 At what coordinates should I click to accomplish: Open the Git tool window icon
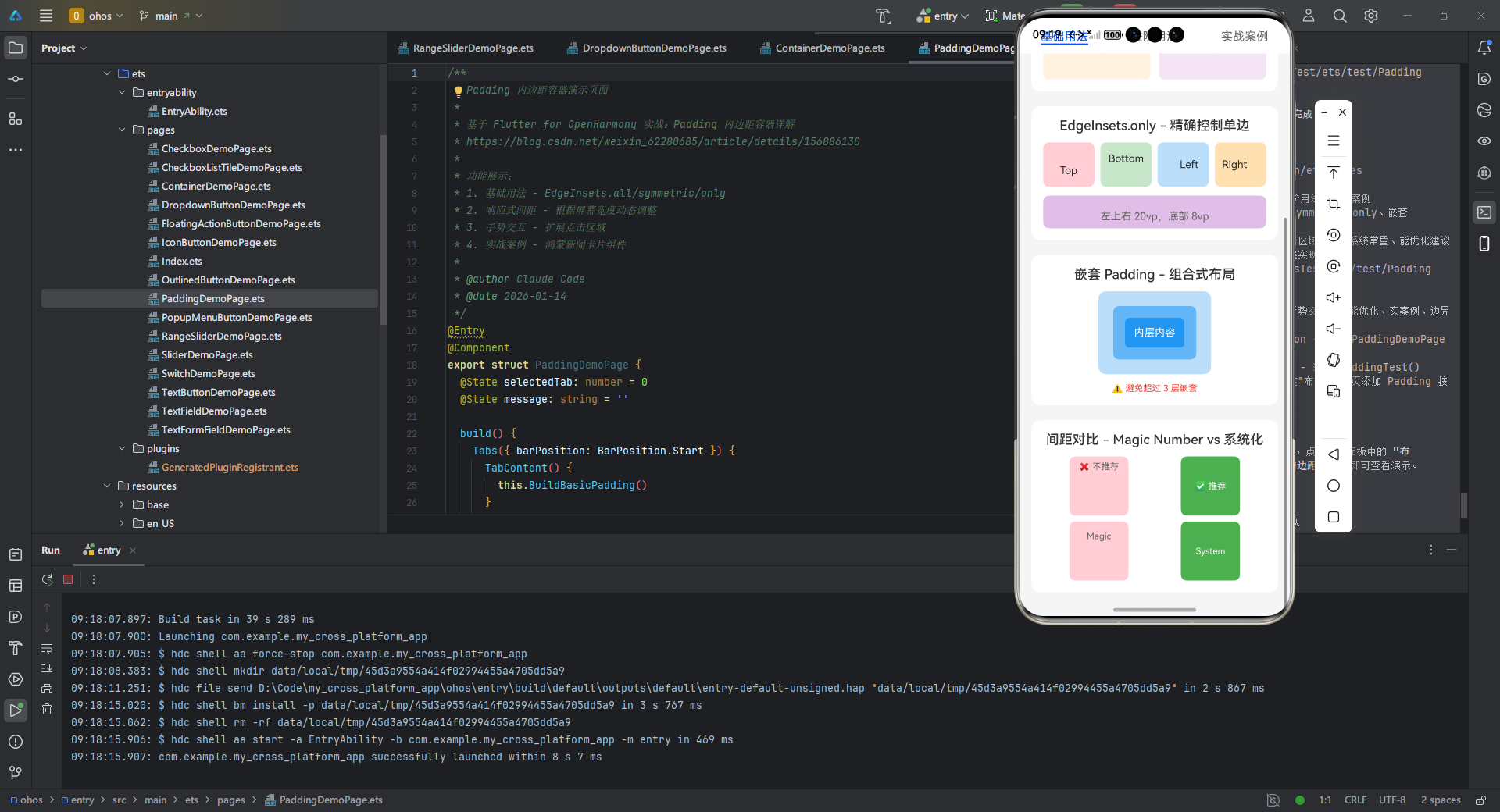point(16,773)
